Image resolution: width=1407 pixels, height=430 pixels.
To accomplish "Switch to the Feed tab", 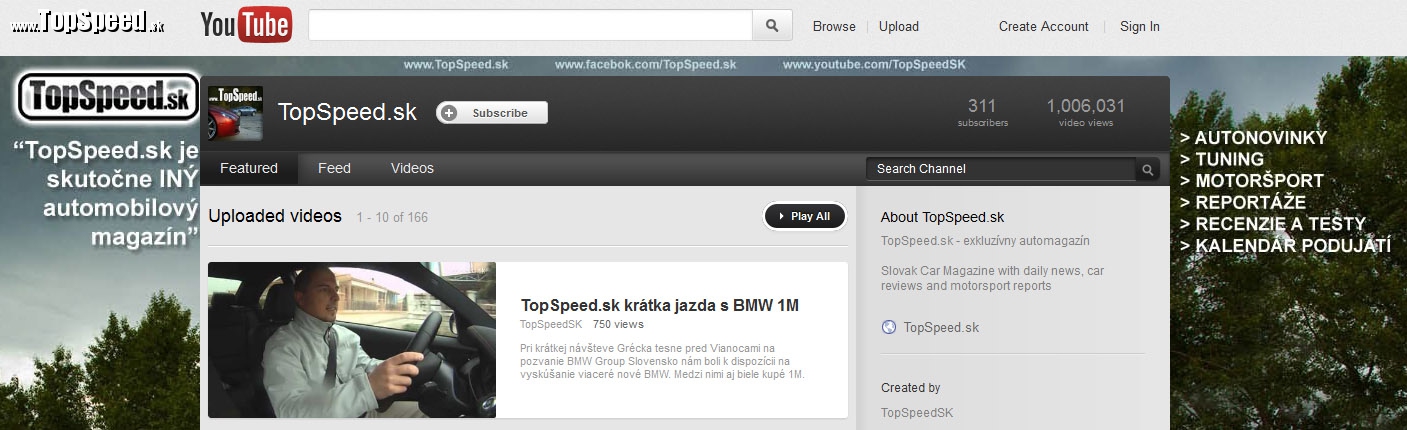I will point(334,168).
